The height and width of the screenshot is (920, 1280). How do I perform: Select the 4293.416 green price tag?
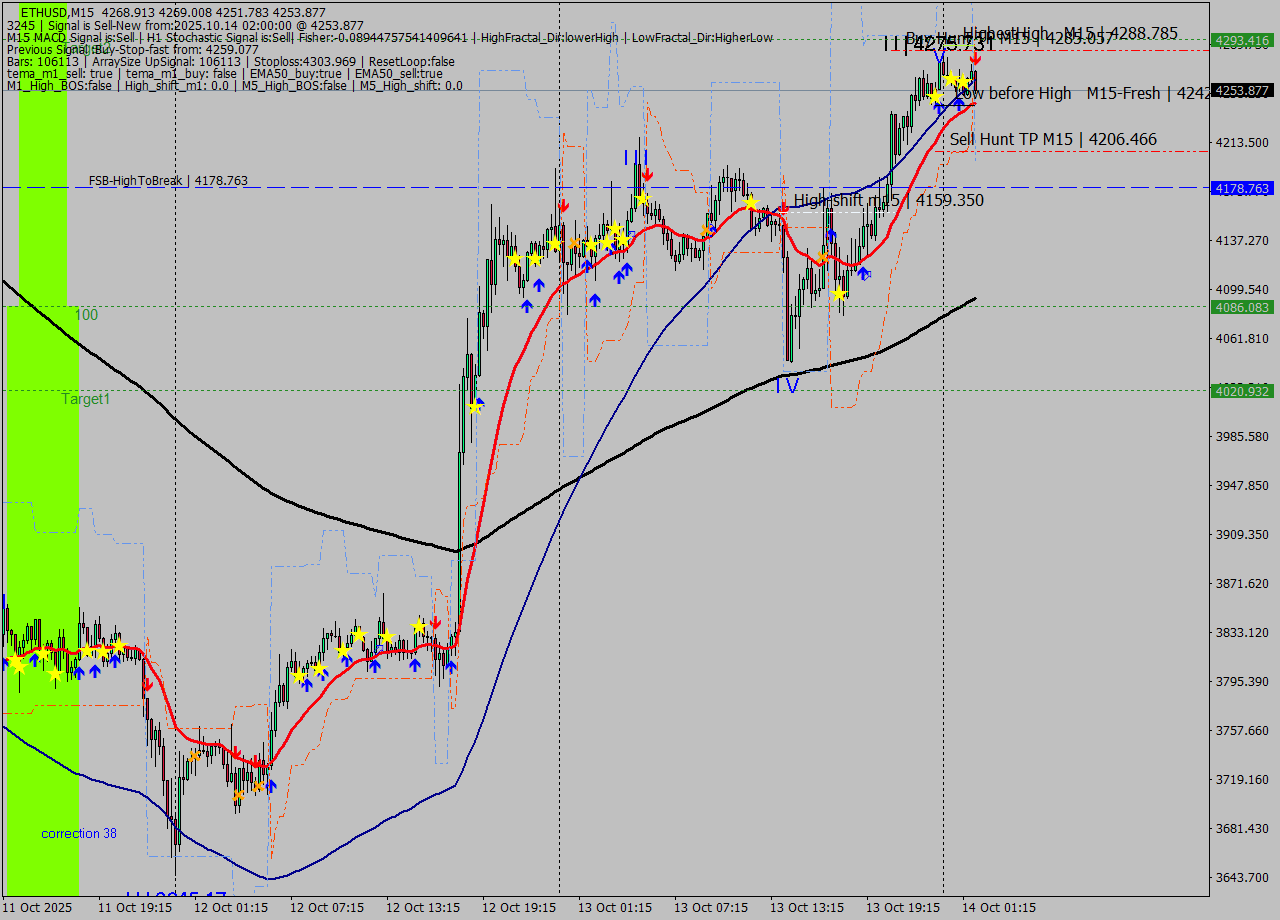click(1241, 41)
